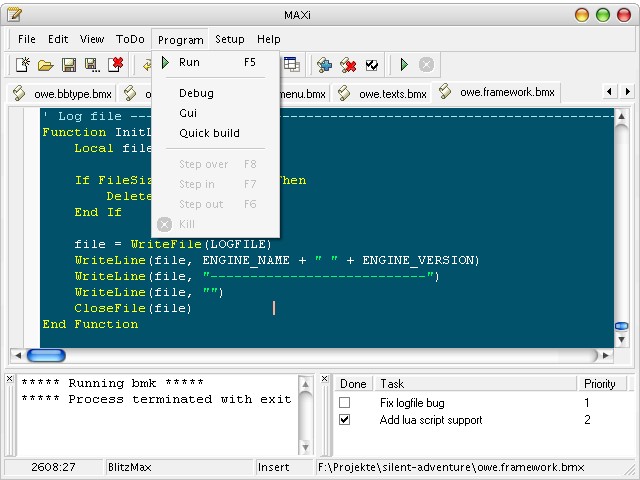
Task: Open the Help menu
Action: [269, 39]
